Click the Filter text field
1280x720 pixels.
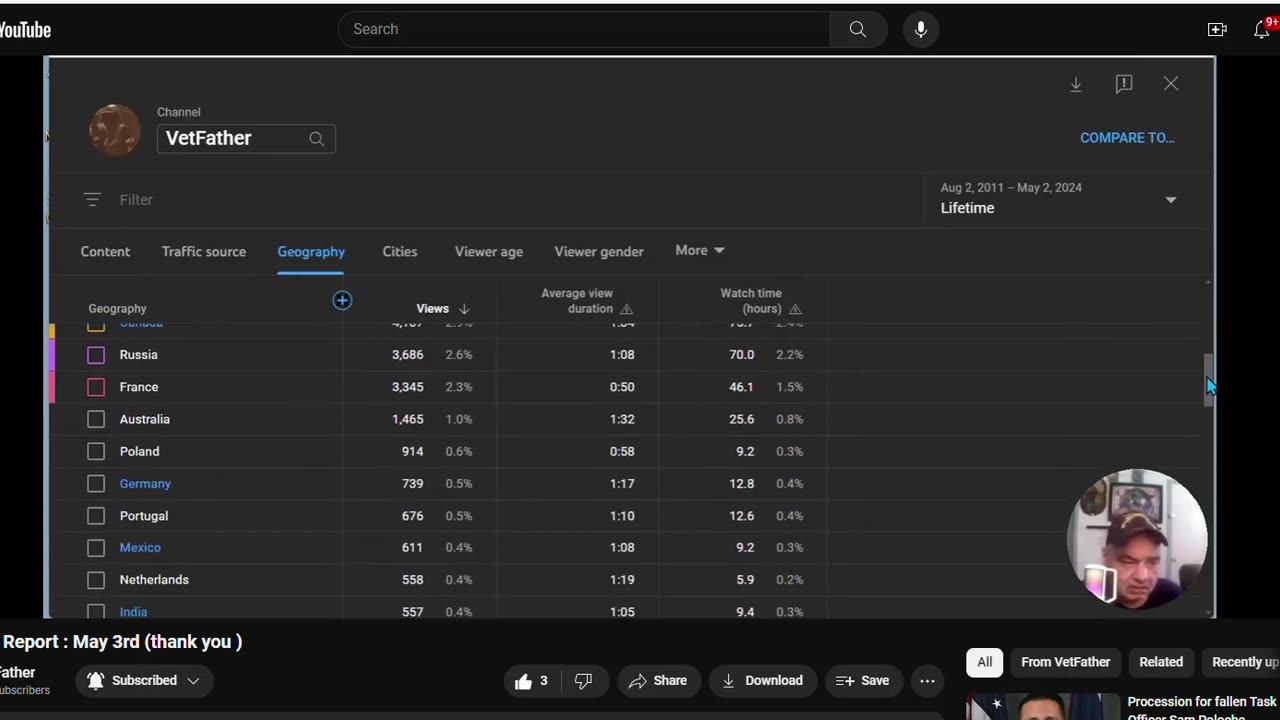pos(136,200)
